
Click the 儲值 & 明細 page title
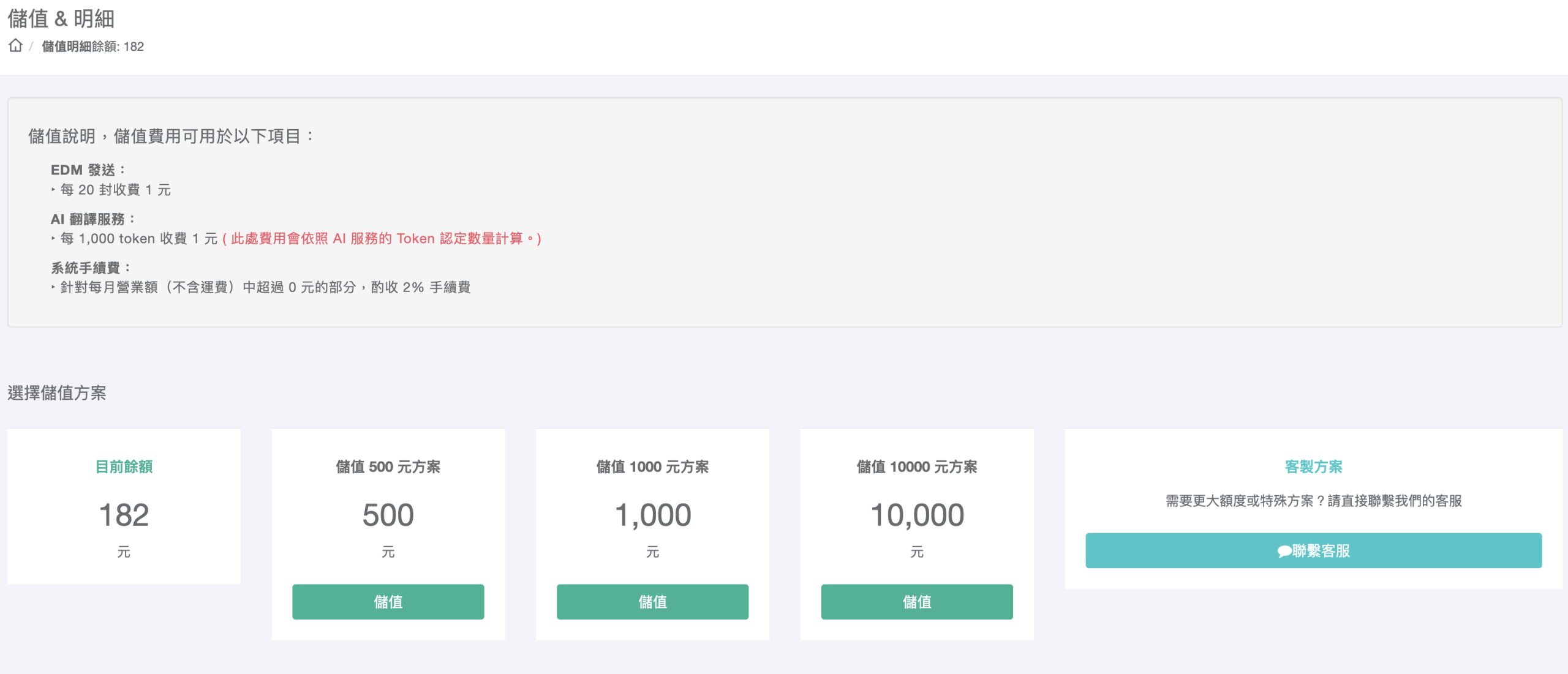pyautogui.click(x=61, y=18)
